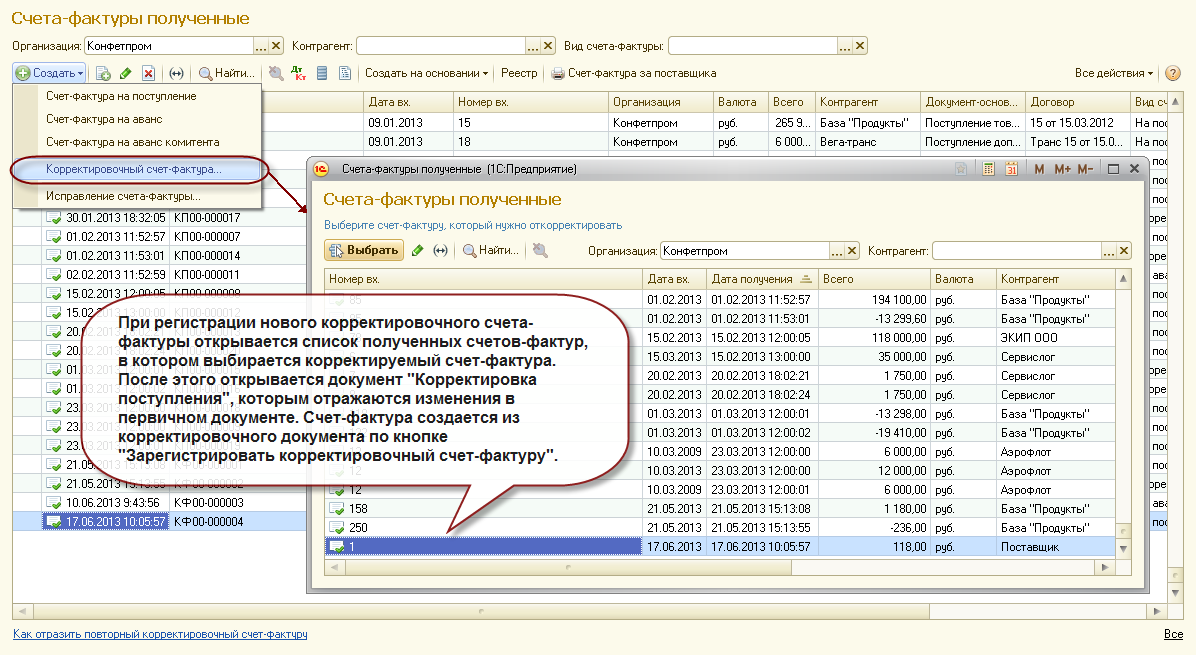Open the calendar icon in dialog title bar

coord(1011,170)
